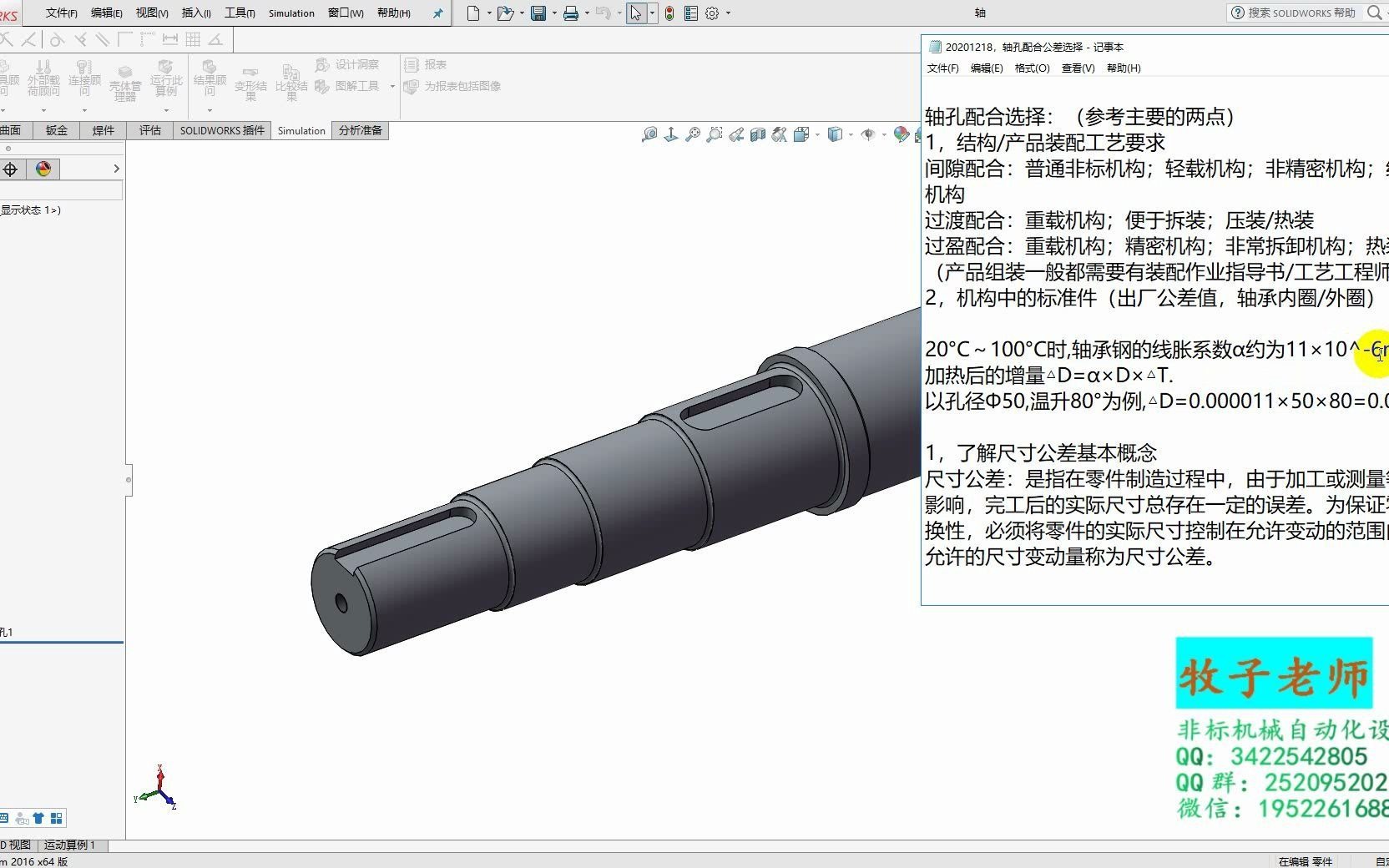1389x868 pixels.
Task: Open 查看(V) menu in Notepad window
Action: [x=1078, y=68]
